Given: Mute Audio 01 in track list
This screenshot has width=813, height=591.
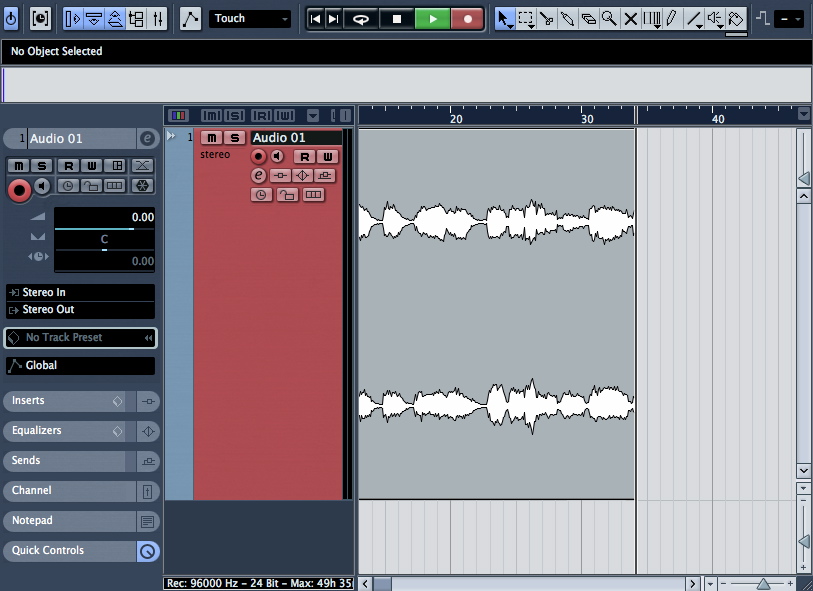Looking at the screenshot, I should pos(212,138).
